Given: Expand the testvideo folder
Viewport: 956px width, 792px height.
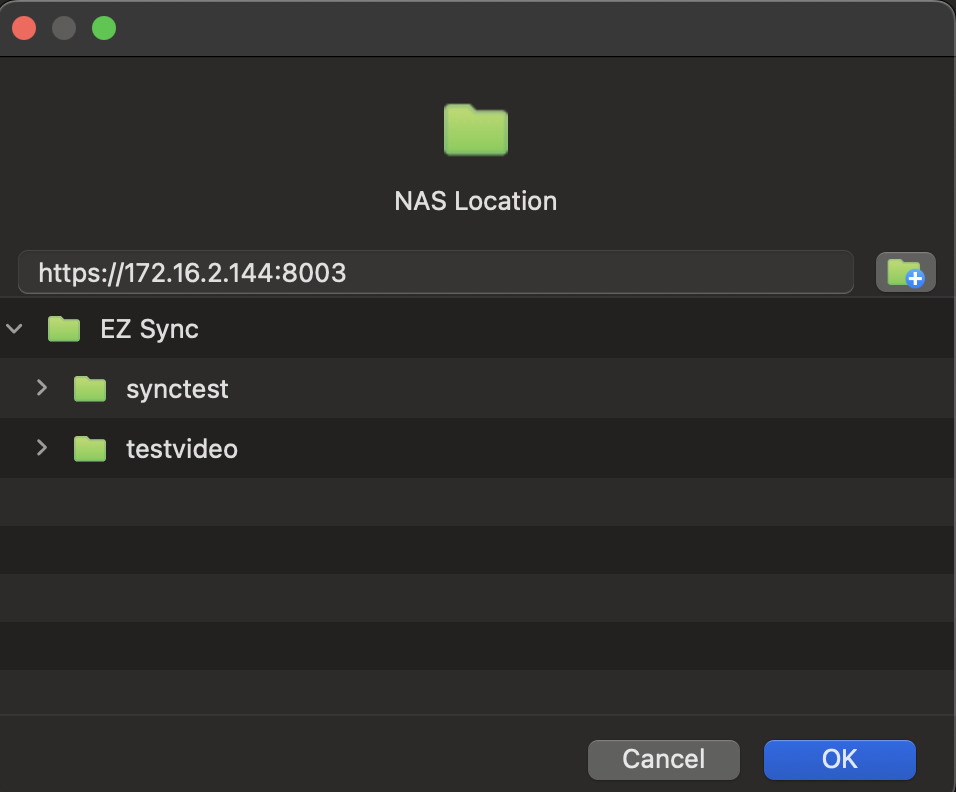Looking at the screenshot, I should 41,448.
